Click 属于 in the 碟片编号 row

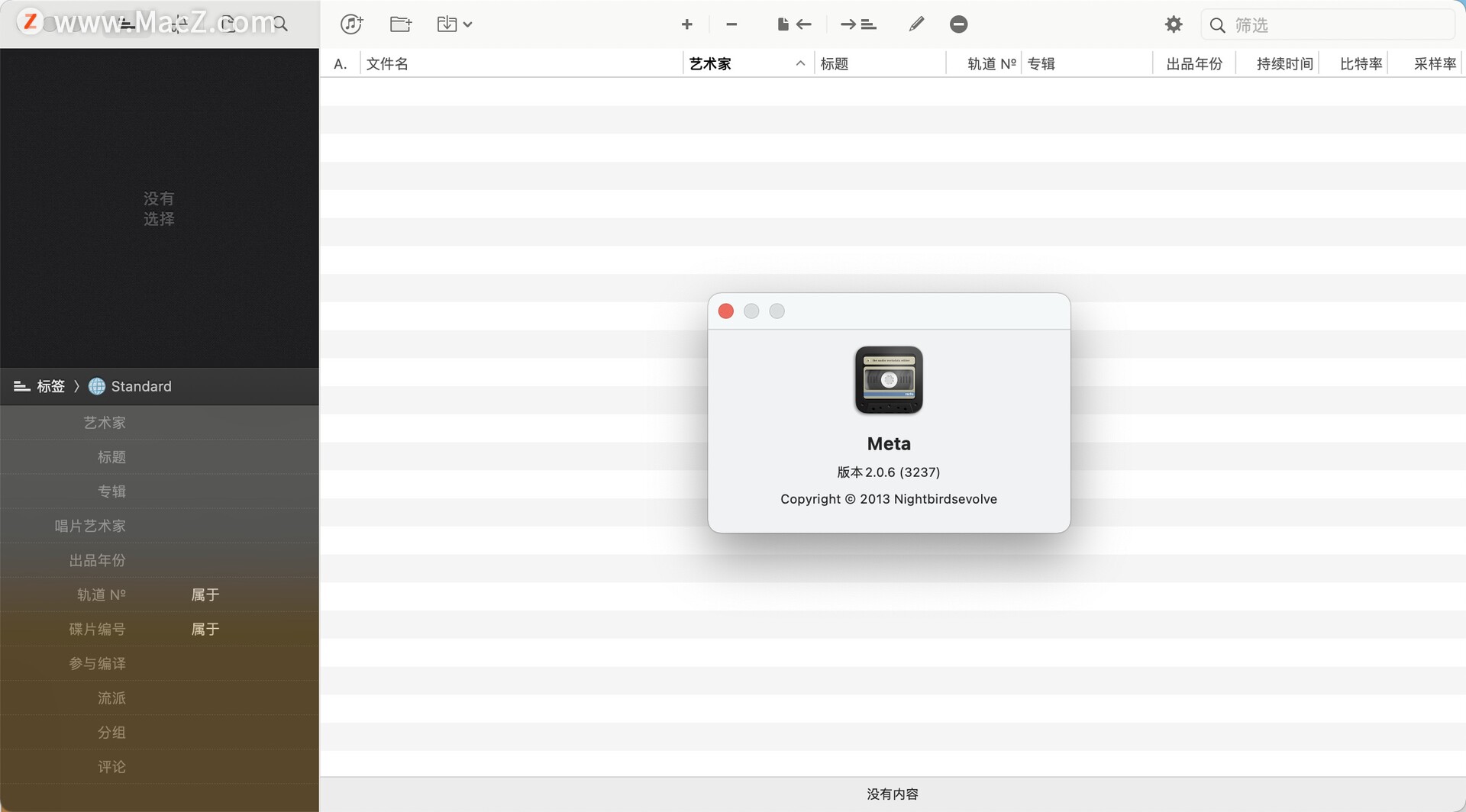click(x=205, y=629)
